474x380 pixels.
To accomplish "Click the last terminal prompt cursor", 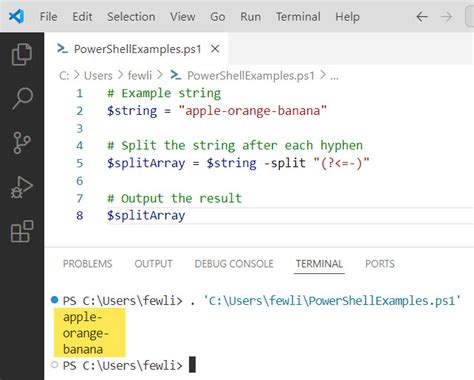I will pyautogui.click(x=192, y=364).
